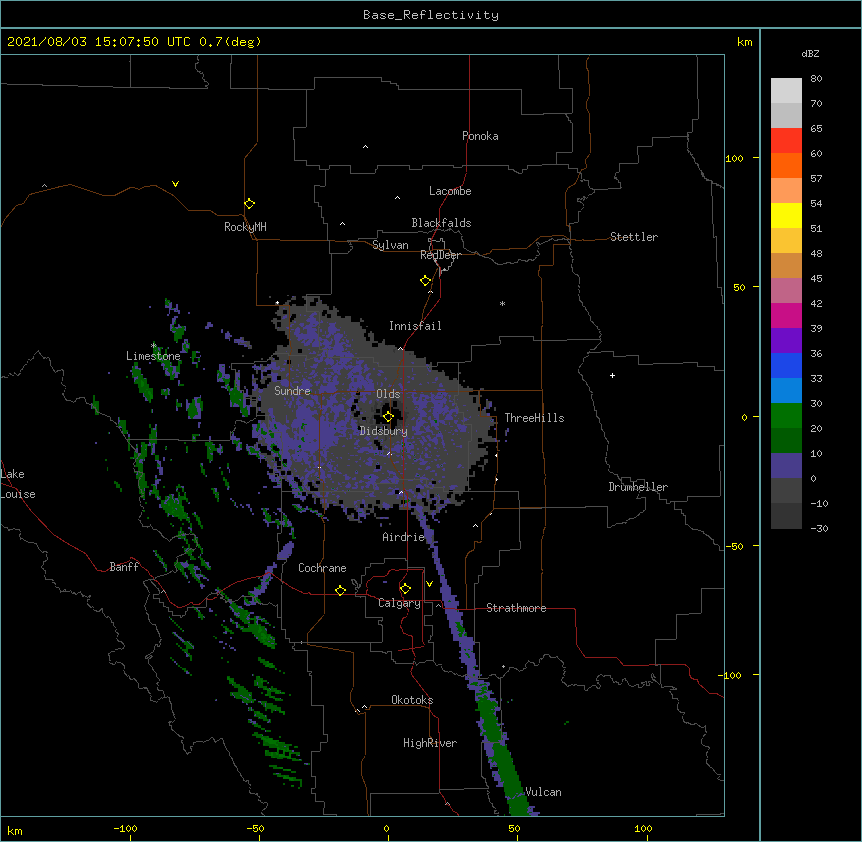
Task: Click the white asterisk marker east of Innisfail
Action: click(x=502, y=303)
